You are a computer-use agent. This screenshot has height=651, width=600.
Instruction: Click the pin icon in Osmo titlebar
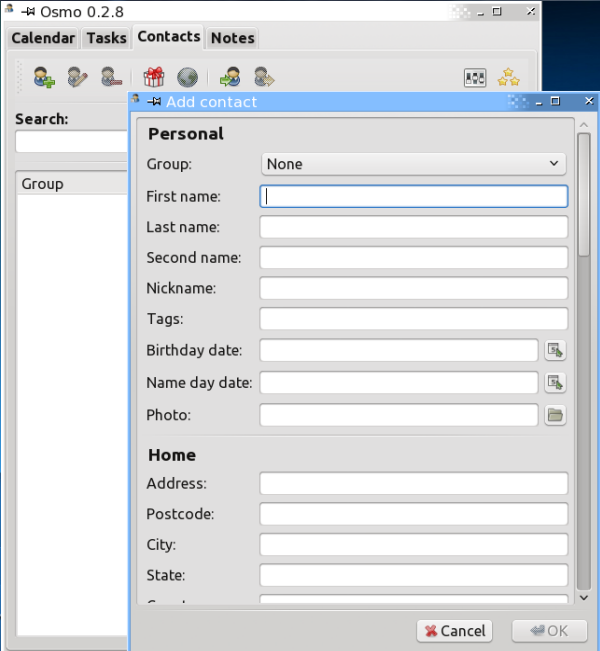tap(28, 12)
